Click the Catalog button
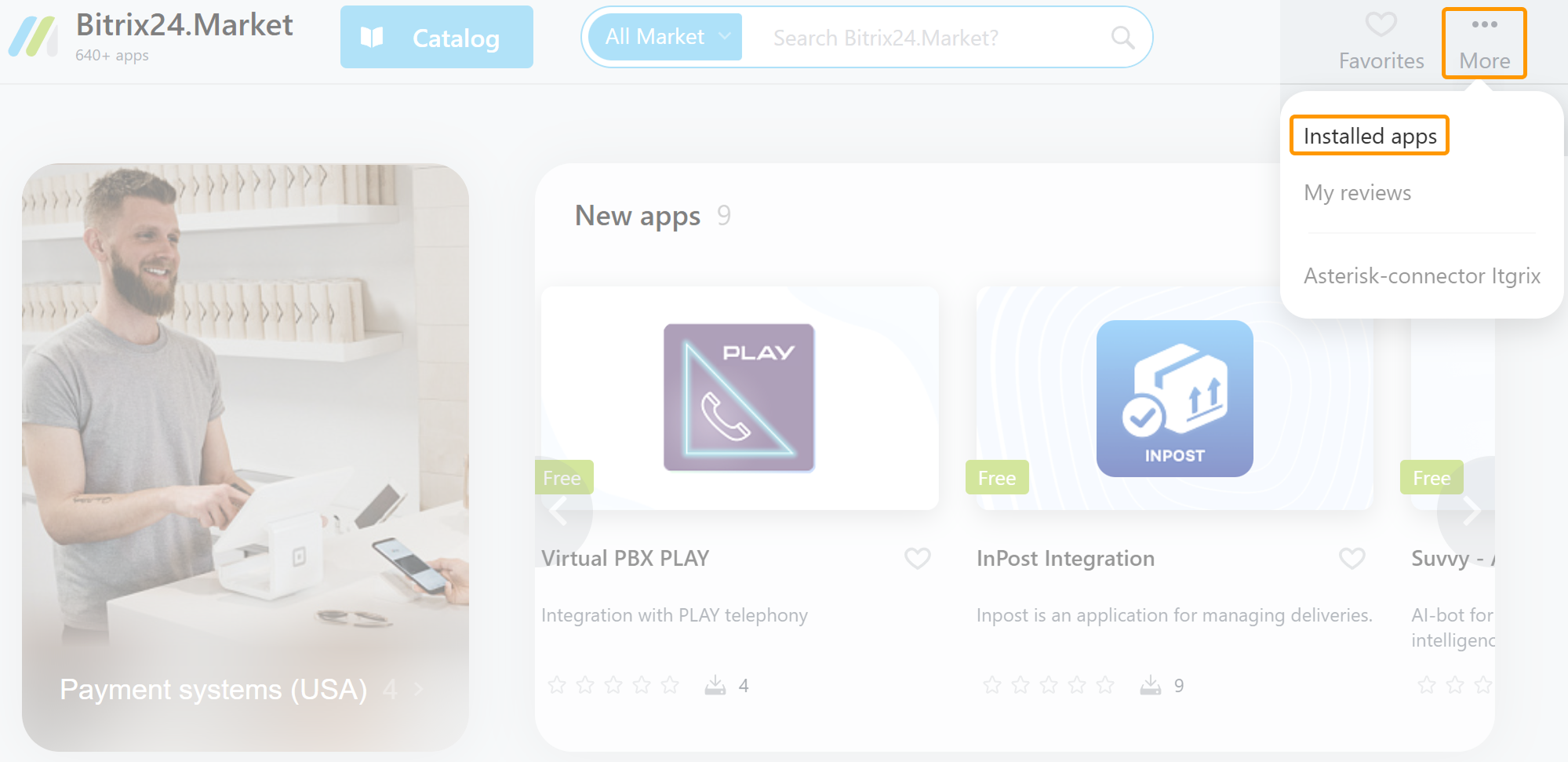The image size is (1568, 762). (x=437, y=37)
